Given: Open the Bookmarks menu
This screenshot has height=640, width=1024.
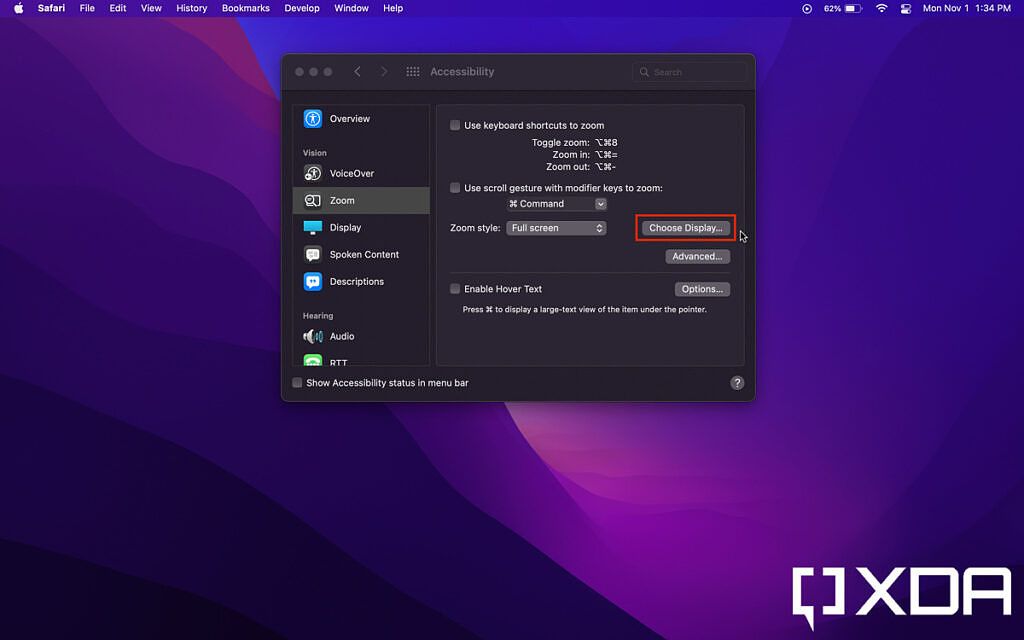Looking at the screenshot, I should point(245,8).
